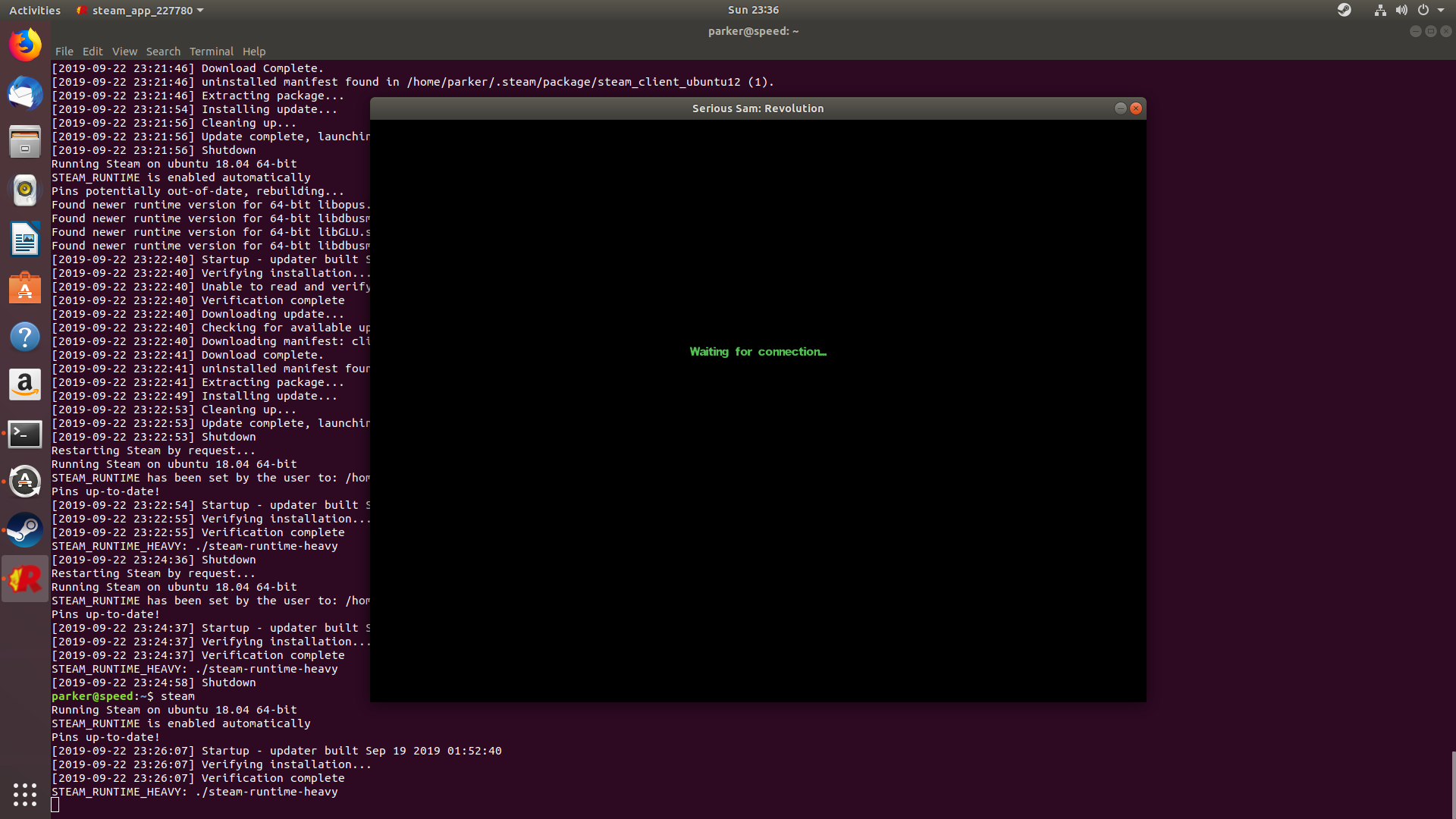Open the steam_app_227780 app menu
This screenshot has height=819, width=1456.
141,10
